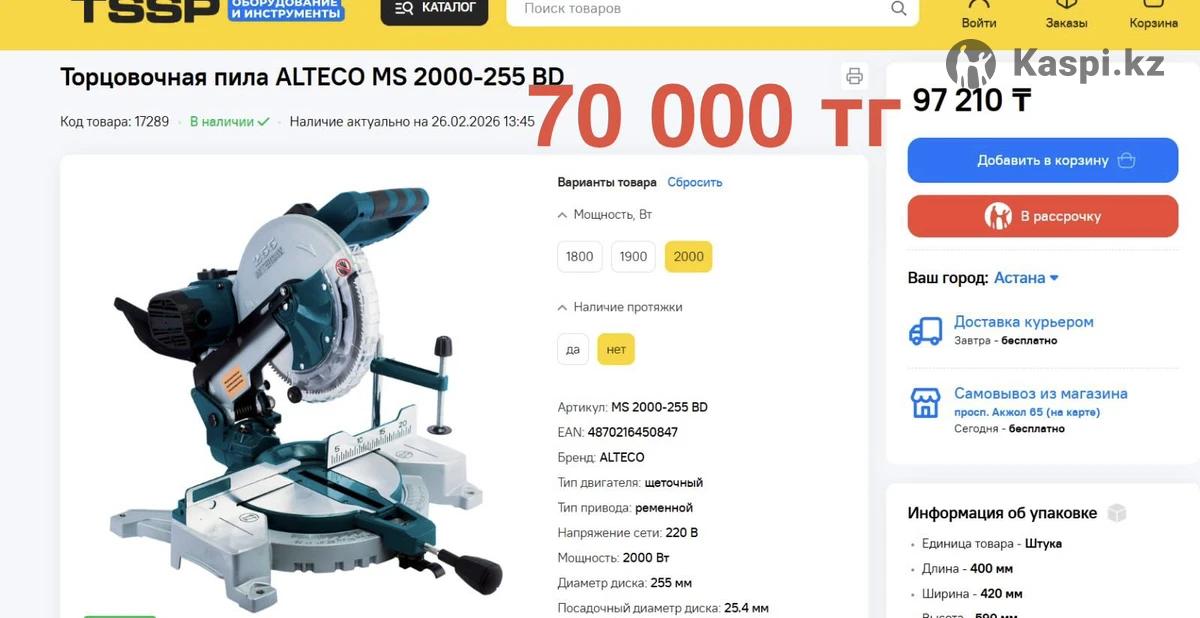Click the store pickup shop icon
1200x618 pixels.
pyautogui.click(x=926, y=403)
